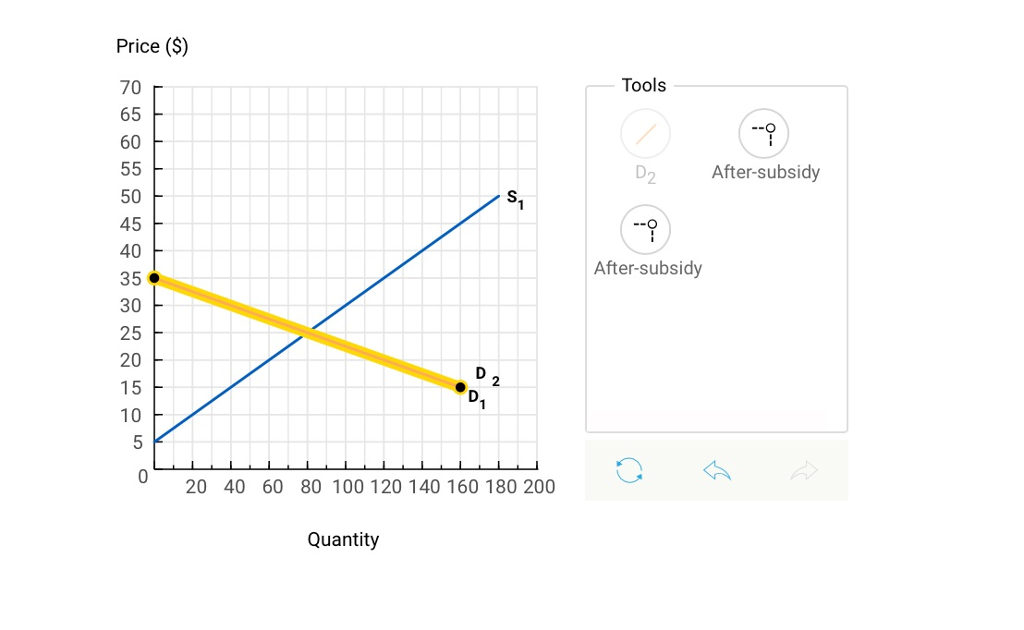This screenshot has width=1024, height=630.
Task: Select the After-subsidy tool beside the D2 tool
Action: click(x=763, y=133)
